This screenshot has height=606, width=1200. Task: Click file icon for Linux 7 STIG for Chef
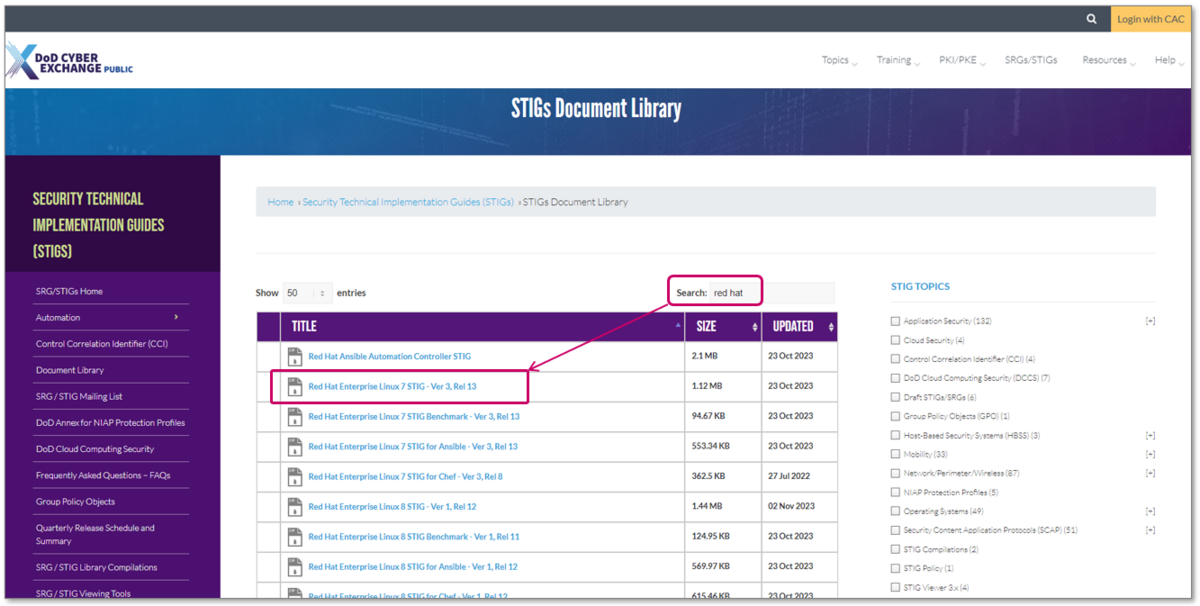(x=294, y=477)
